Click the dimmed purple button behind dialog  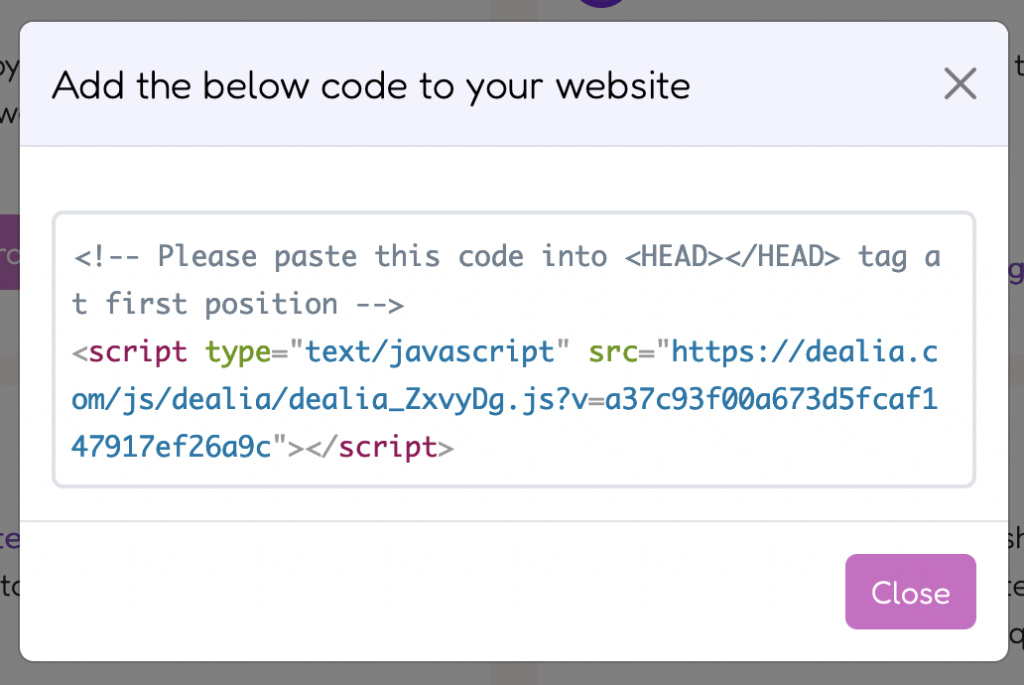pyautogui.click(x=9, y=252)
